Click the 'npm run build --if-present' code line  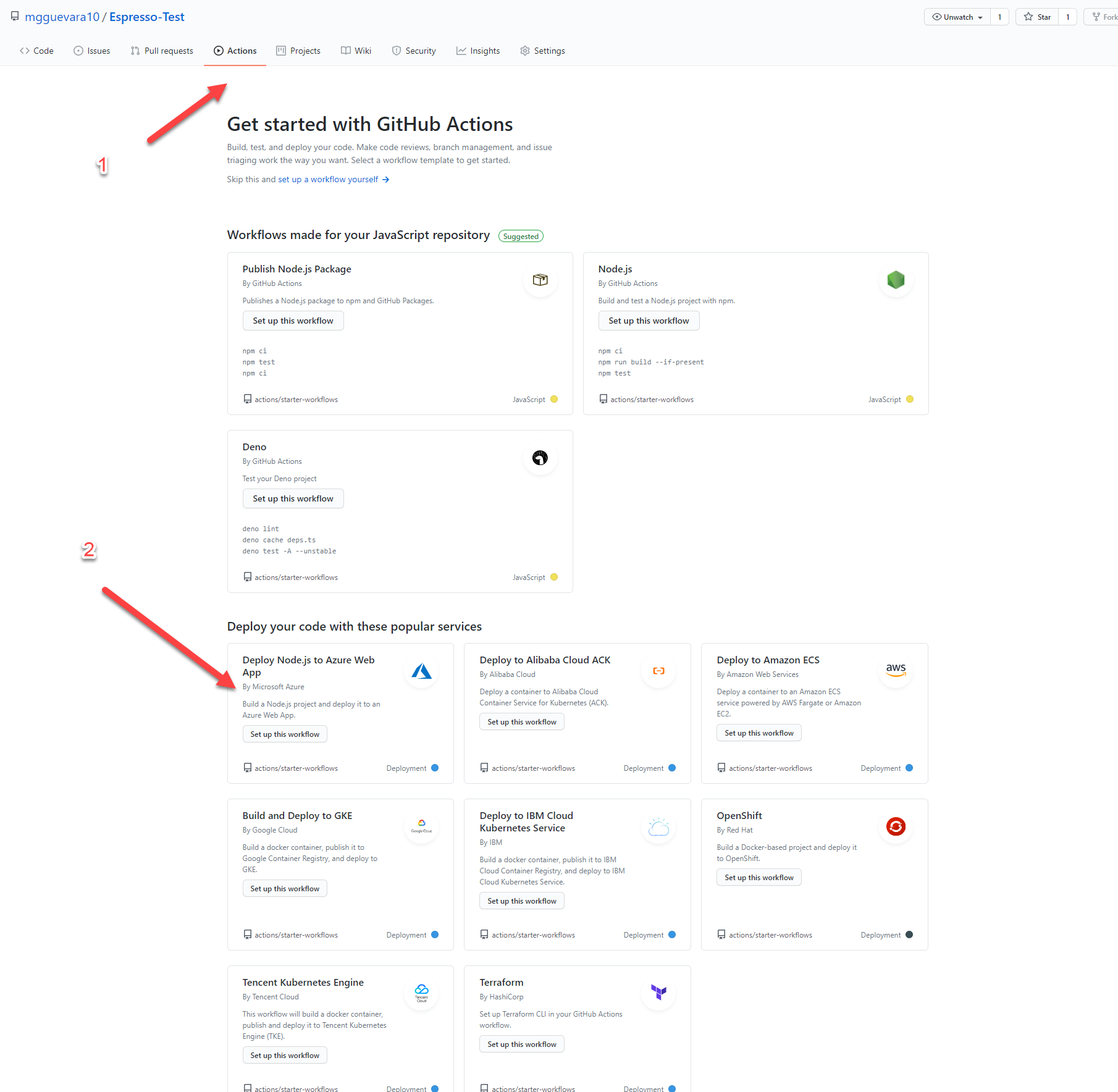(651, 362)
